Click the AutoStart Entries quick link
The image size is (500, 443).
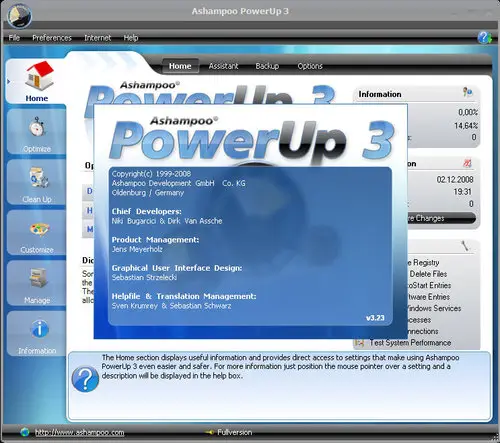[x=429, y=285]
